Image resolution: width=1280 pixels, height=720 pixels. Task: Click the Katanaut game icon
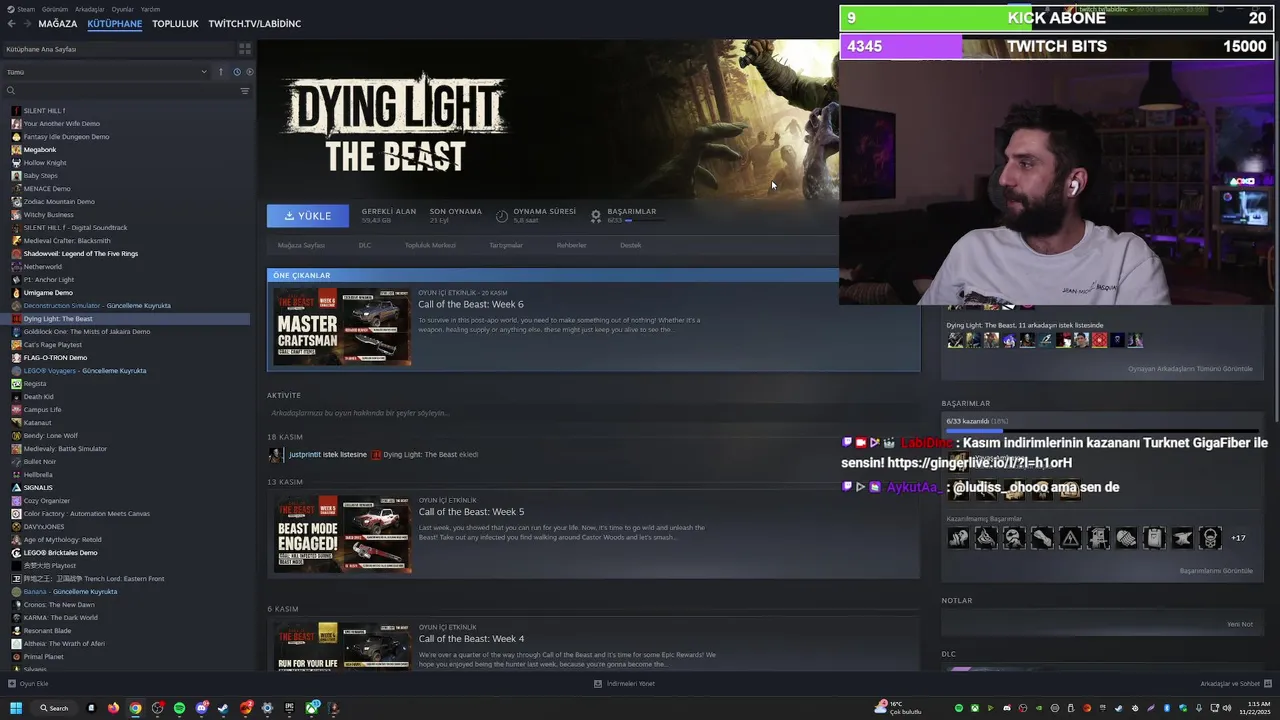click(x=16, y=423)
